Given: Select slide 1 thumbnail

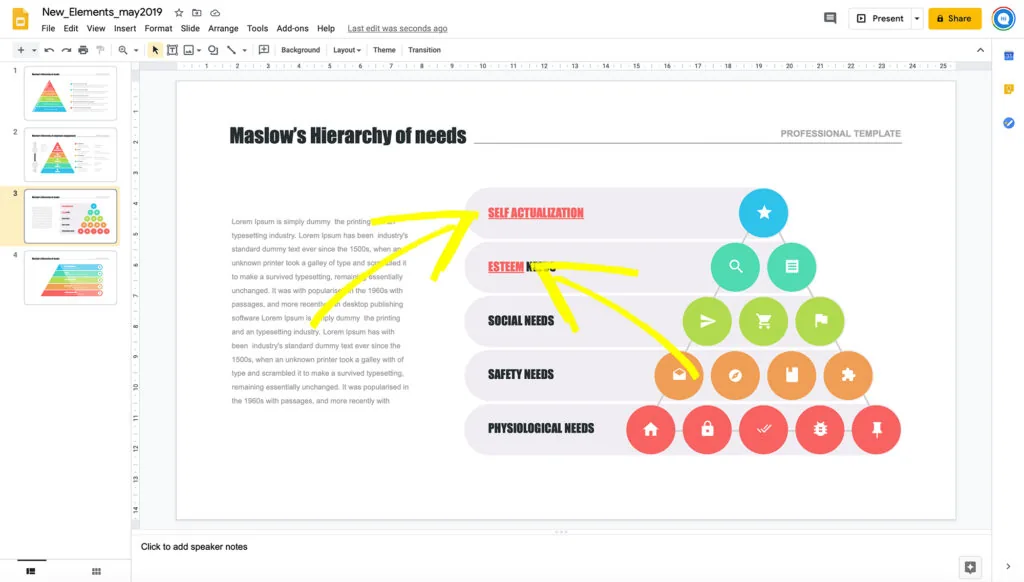Looking at the screenshot, I should pyautogui.click(x=71, y=93).
